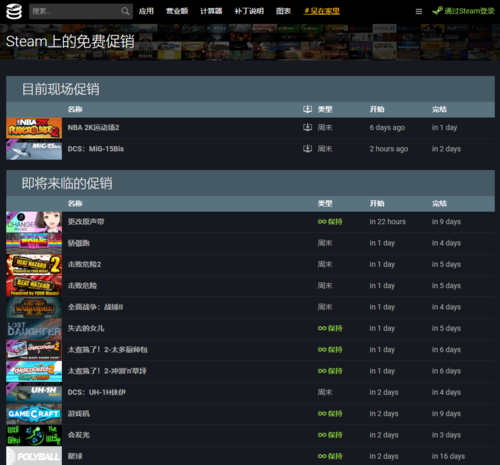Open the Total War Warhammer II thumbnail
Viewport: 500px width, 465px height.
click(34, 307)
